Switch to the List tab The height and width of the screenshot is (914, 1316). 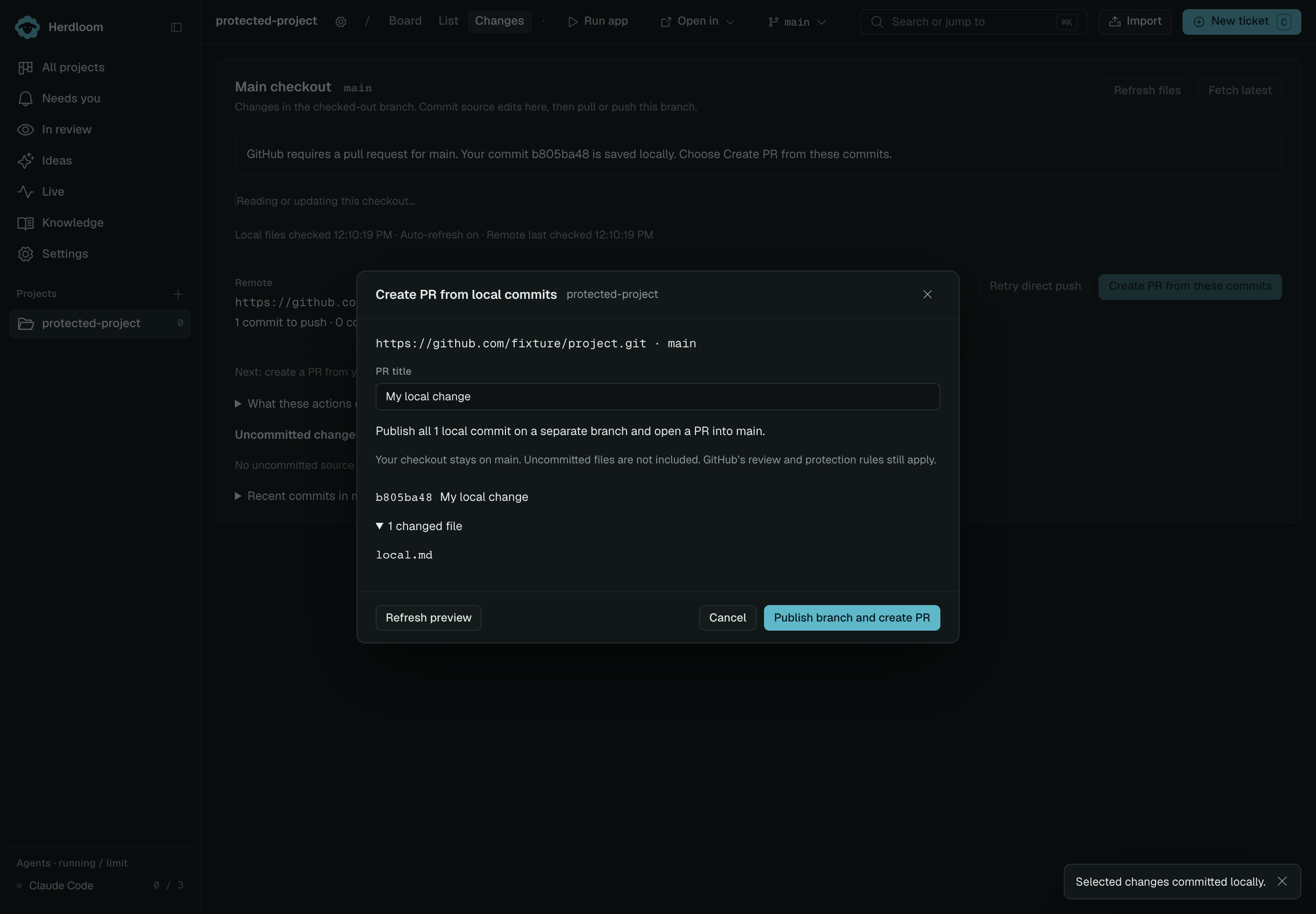pyautogui.click(x=448, y=21)
